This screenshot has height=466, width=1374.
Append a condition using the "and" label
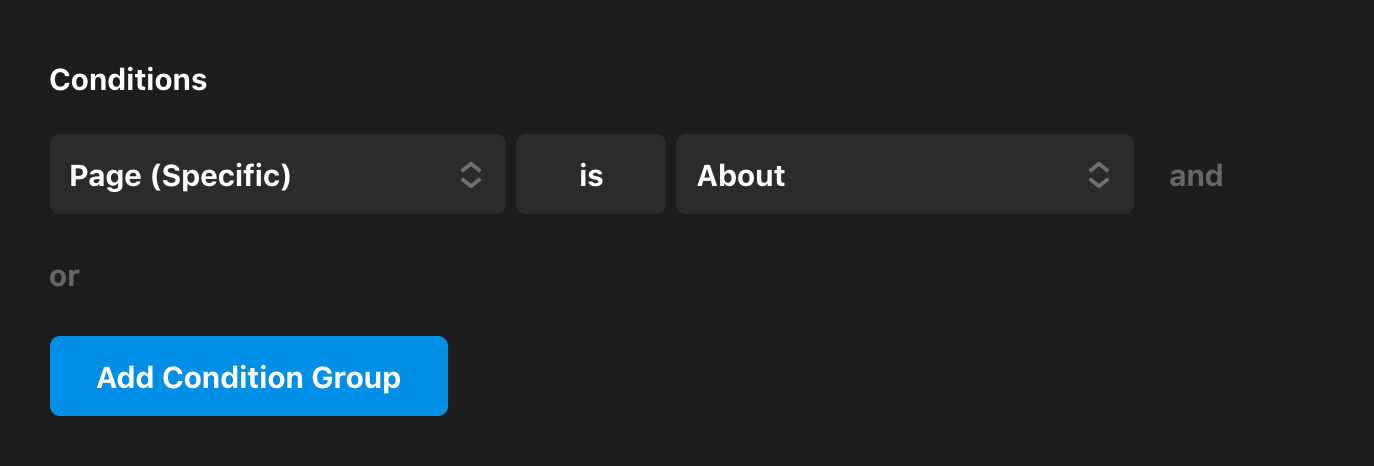[1196, 176]
